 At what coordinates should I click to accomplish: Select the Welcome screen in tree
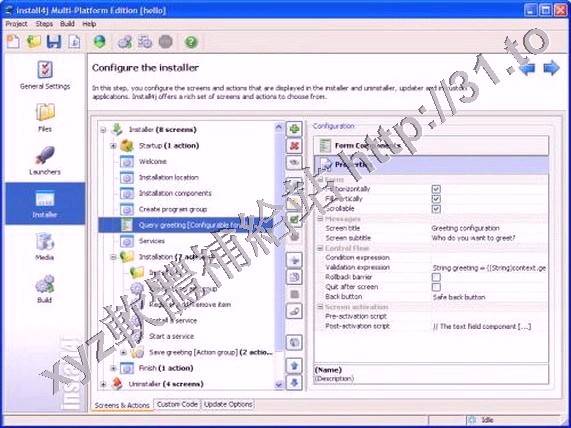(153, 161)
